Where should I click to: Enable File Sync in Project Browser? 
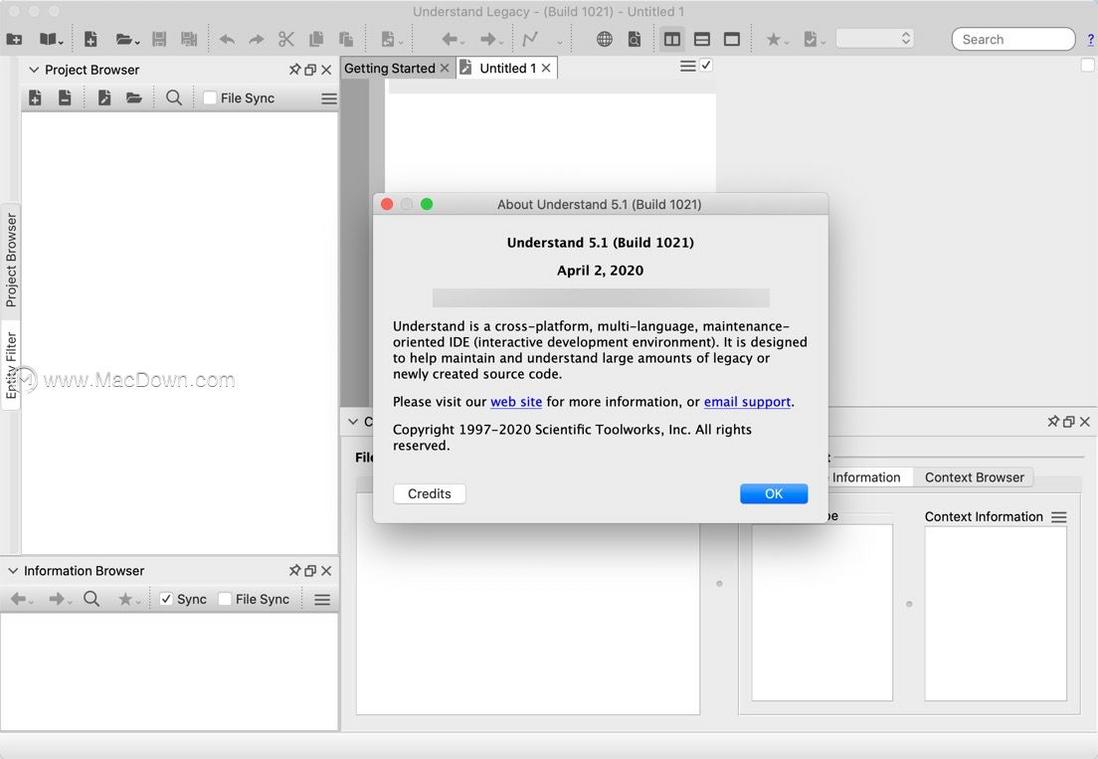point(209,98)
